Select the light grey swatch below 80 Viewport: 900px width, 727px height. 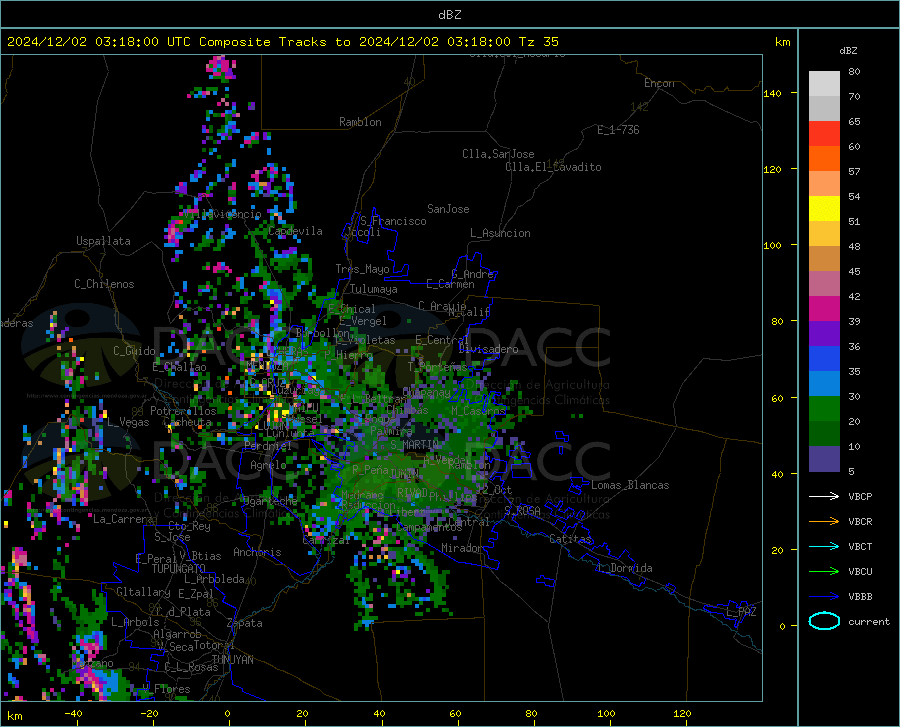(x=824, y=83)
